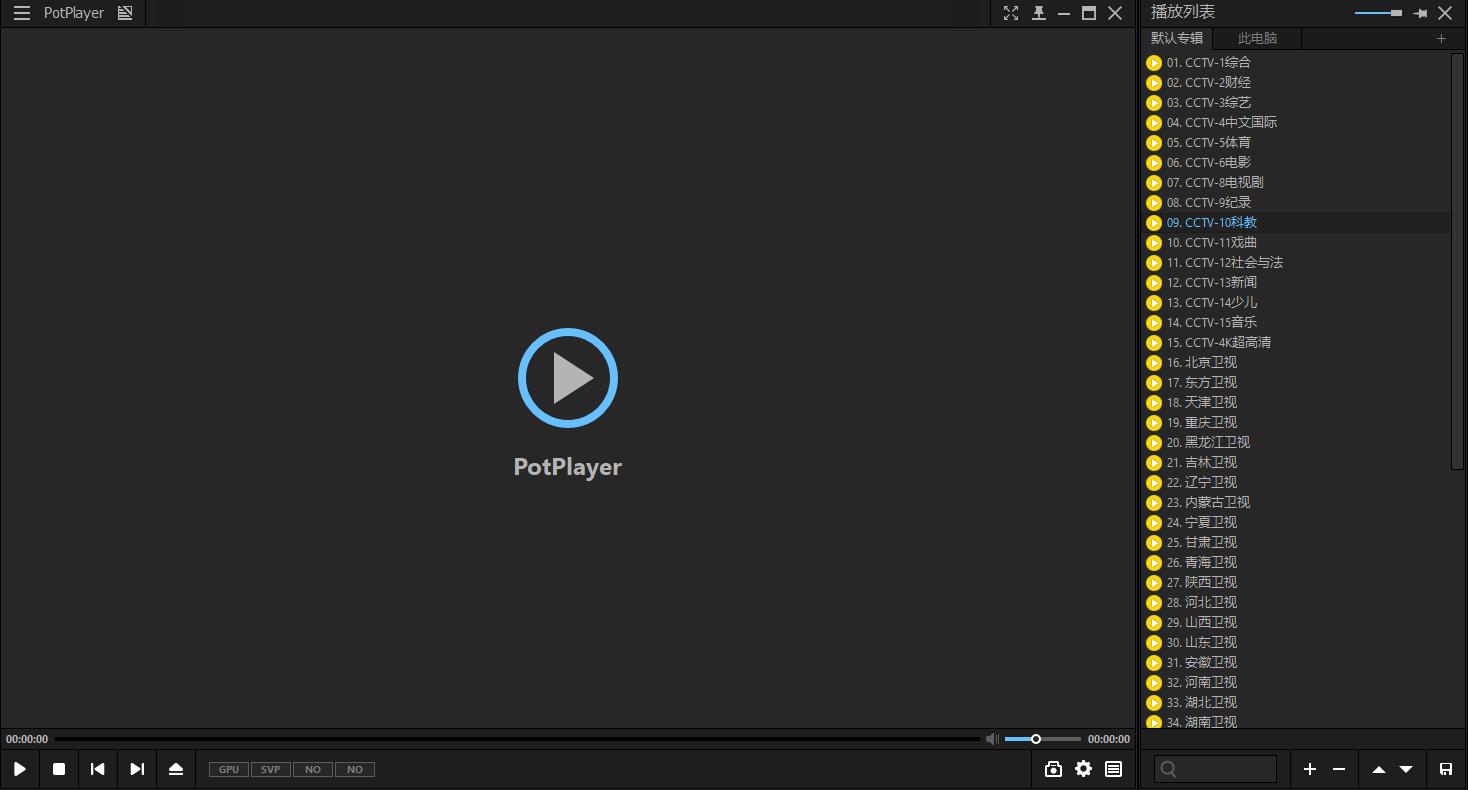The width and height of the screenshot is (1468, 790).
Task: Open the settings gear icon
Action: 1083,769
